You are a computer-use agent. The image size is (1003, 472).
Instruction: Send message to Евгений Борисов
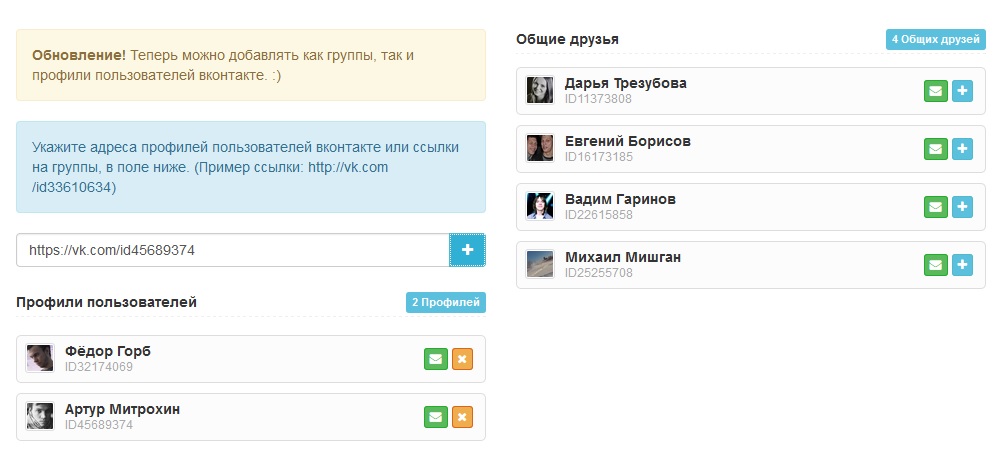[x=936, y=149]
